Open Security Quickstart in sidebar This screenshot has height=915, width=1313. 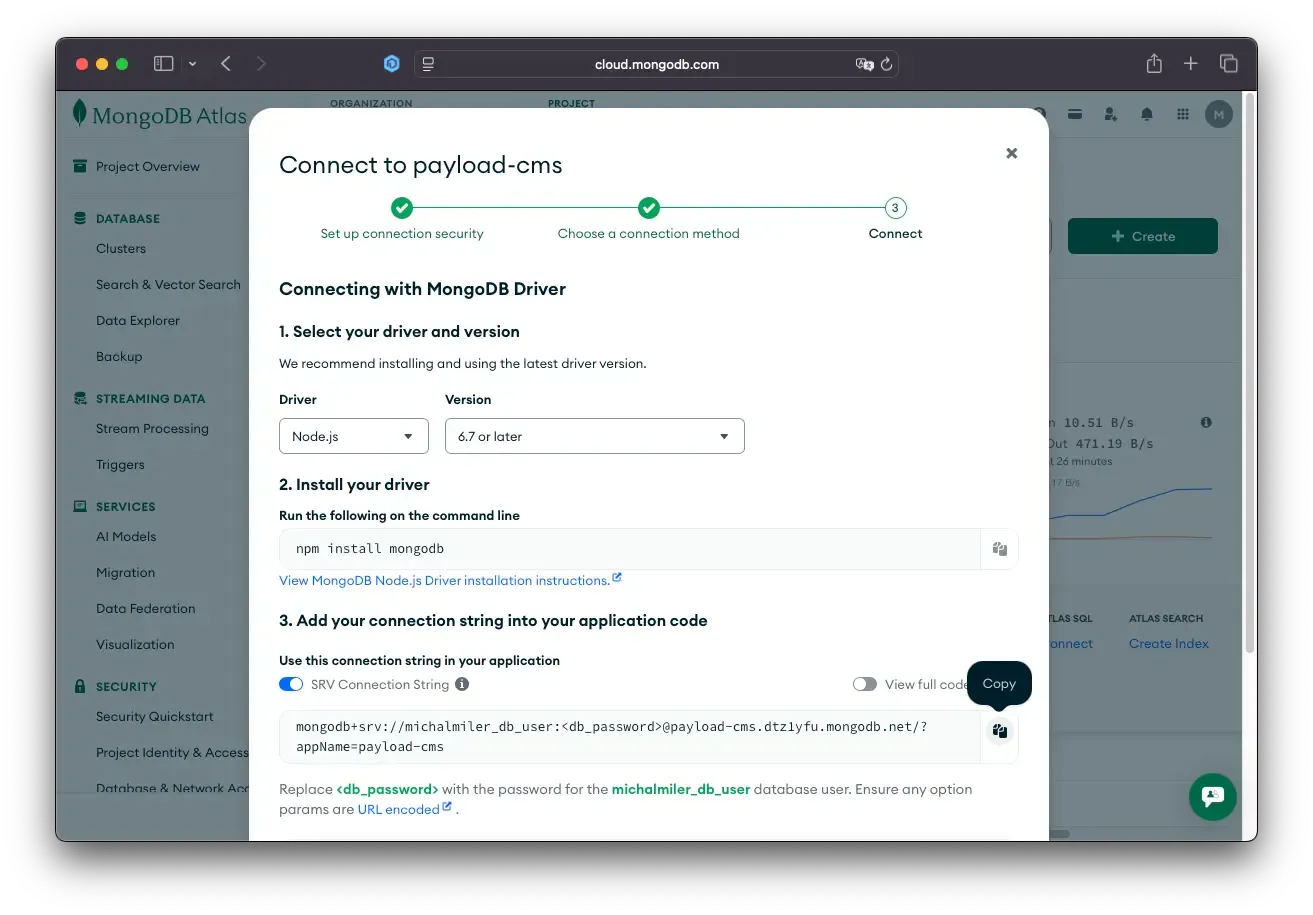(155, 716)
